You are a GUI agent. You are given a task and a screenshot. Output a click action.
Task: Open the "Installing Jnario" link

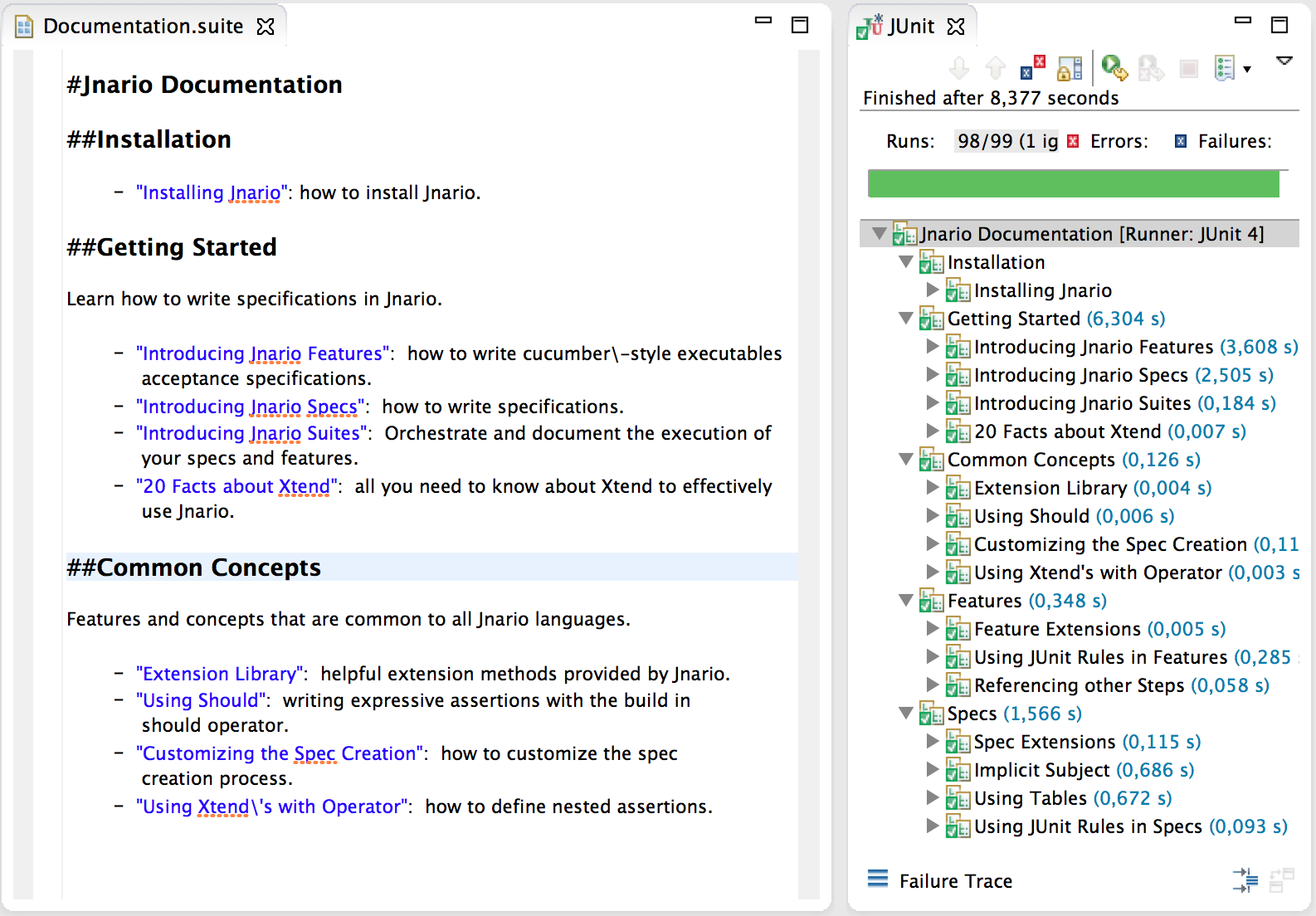[x=212, y=192]
